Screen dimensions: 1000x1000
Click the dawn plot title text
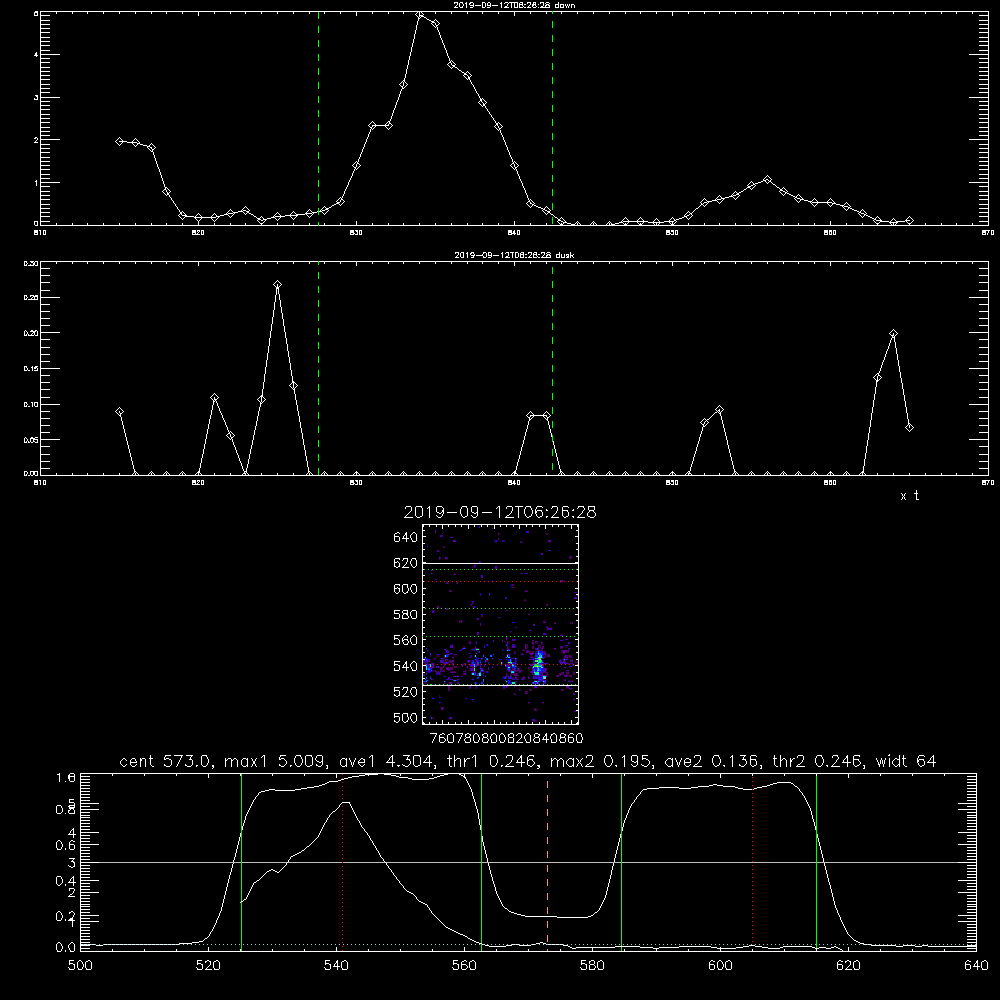point(514,4)
